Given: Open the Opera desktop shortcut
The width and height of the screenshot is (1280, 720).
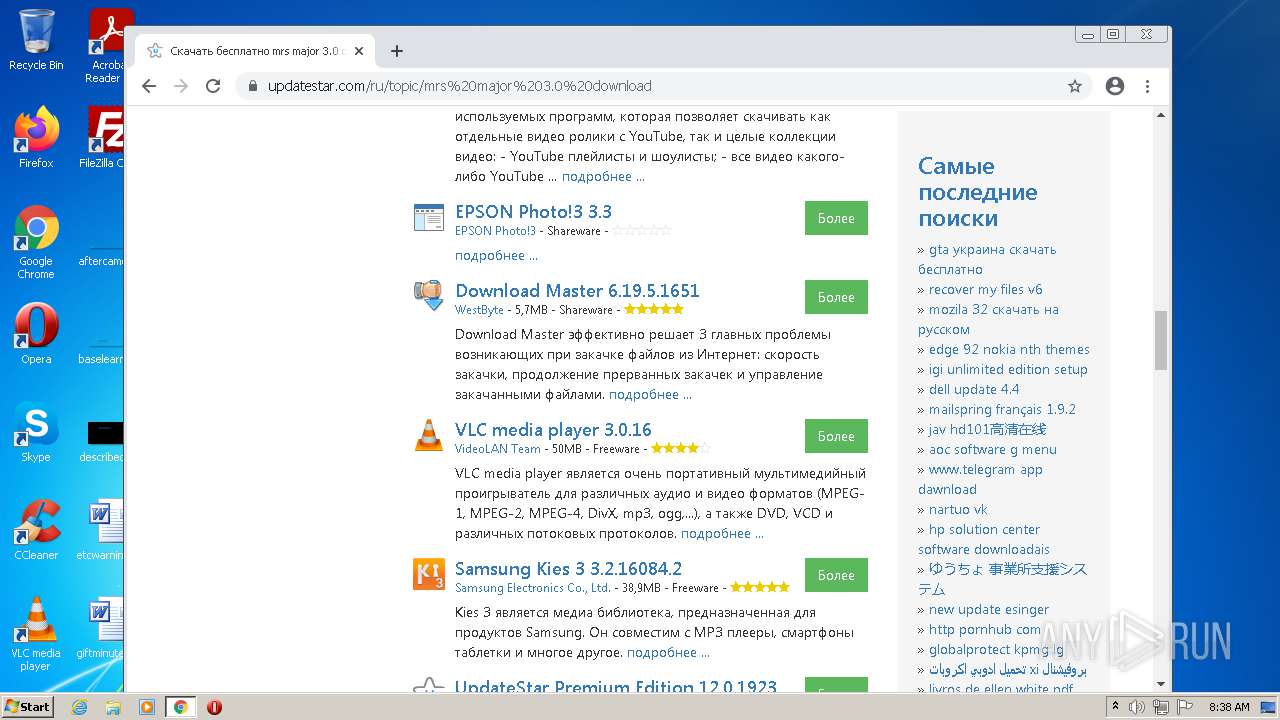Looking at the screenshot, I should coord(36,334).
